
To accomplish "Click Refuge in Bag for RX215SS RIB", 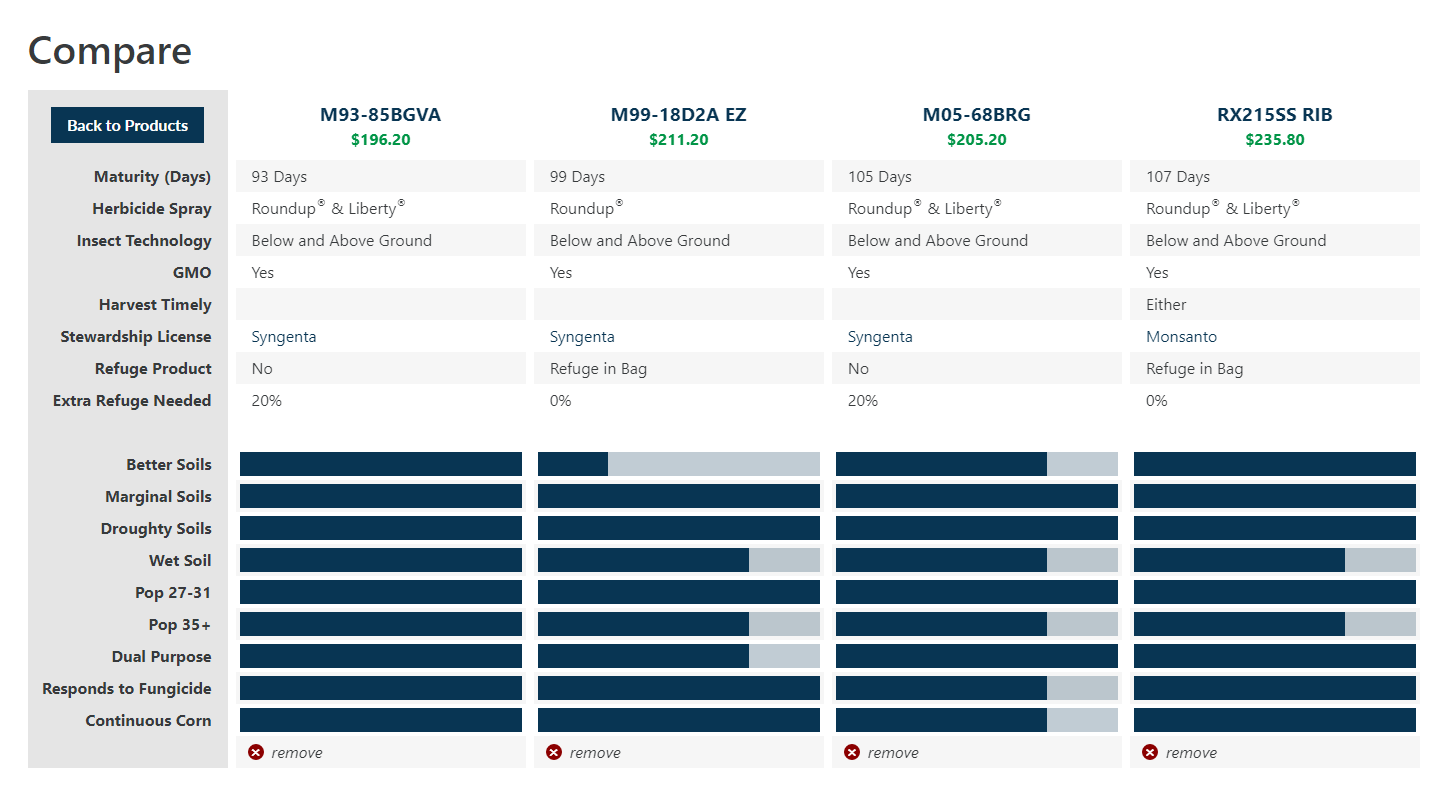I will [x=1194, y=369].
